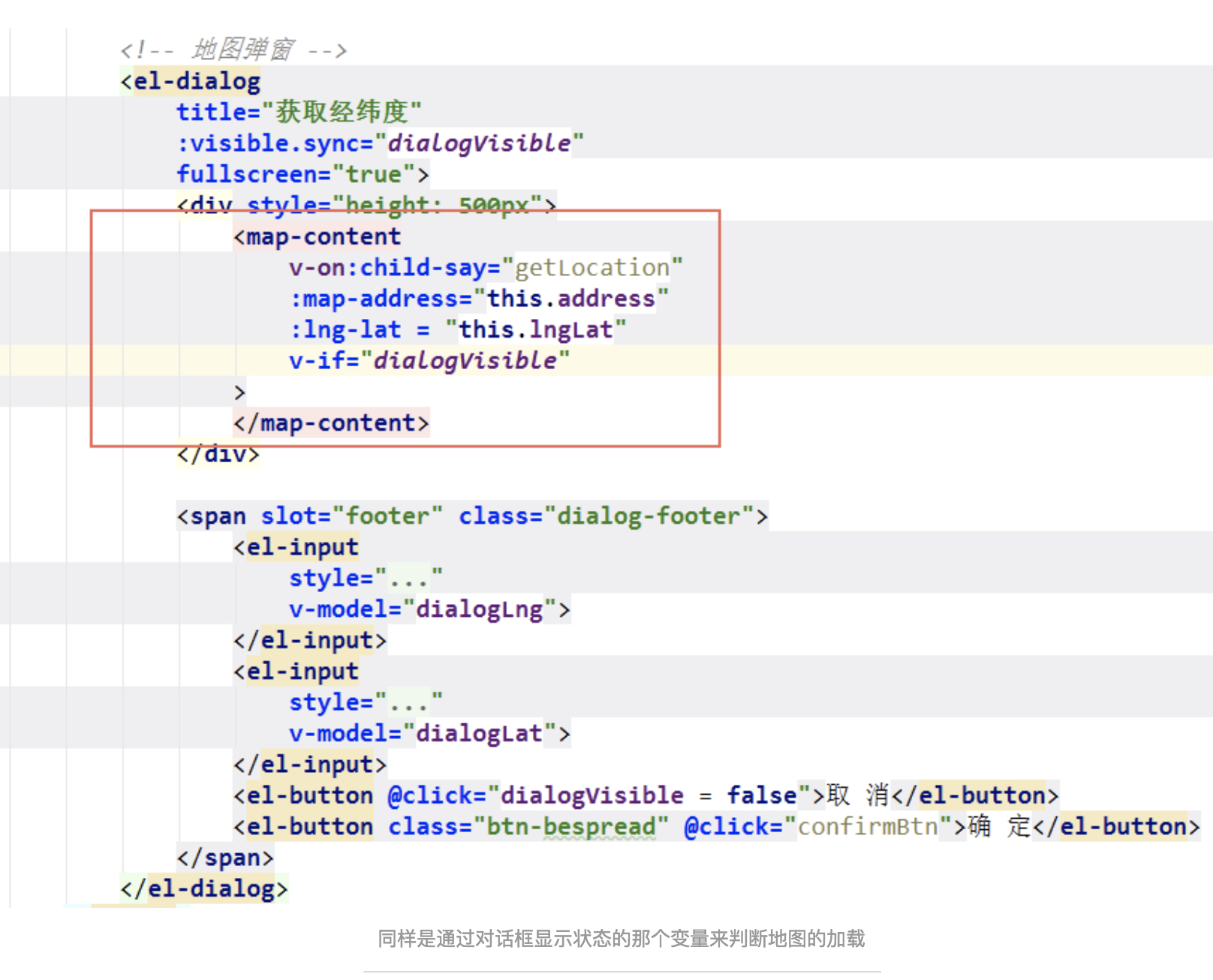Click the title="获取经纬度" attribute
This screenshot has height=980, width=1213.
(x=299, y=112)
